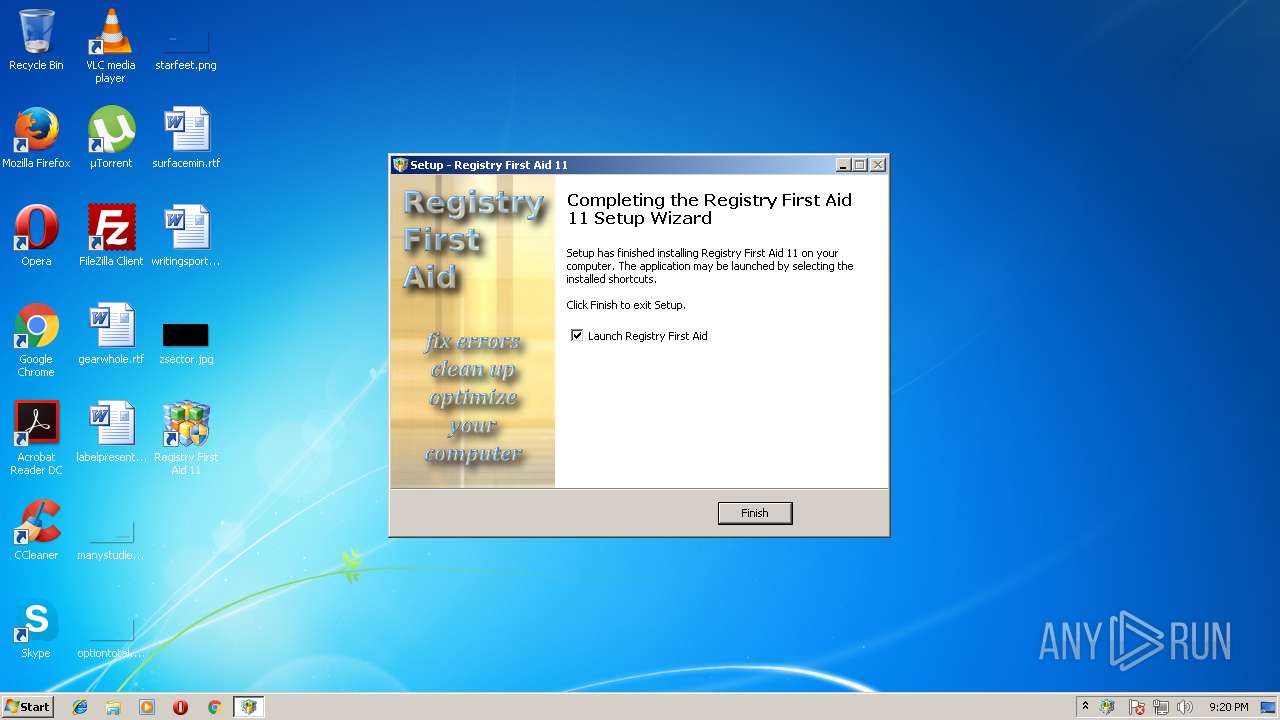Show hidden tray icons arrow
Image resolution: width=1280 pixels, height=720 pixels.
click(1085, 707)
